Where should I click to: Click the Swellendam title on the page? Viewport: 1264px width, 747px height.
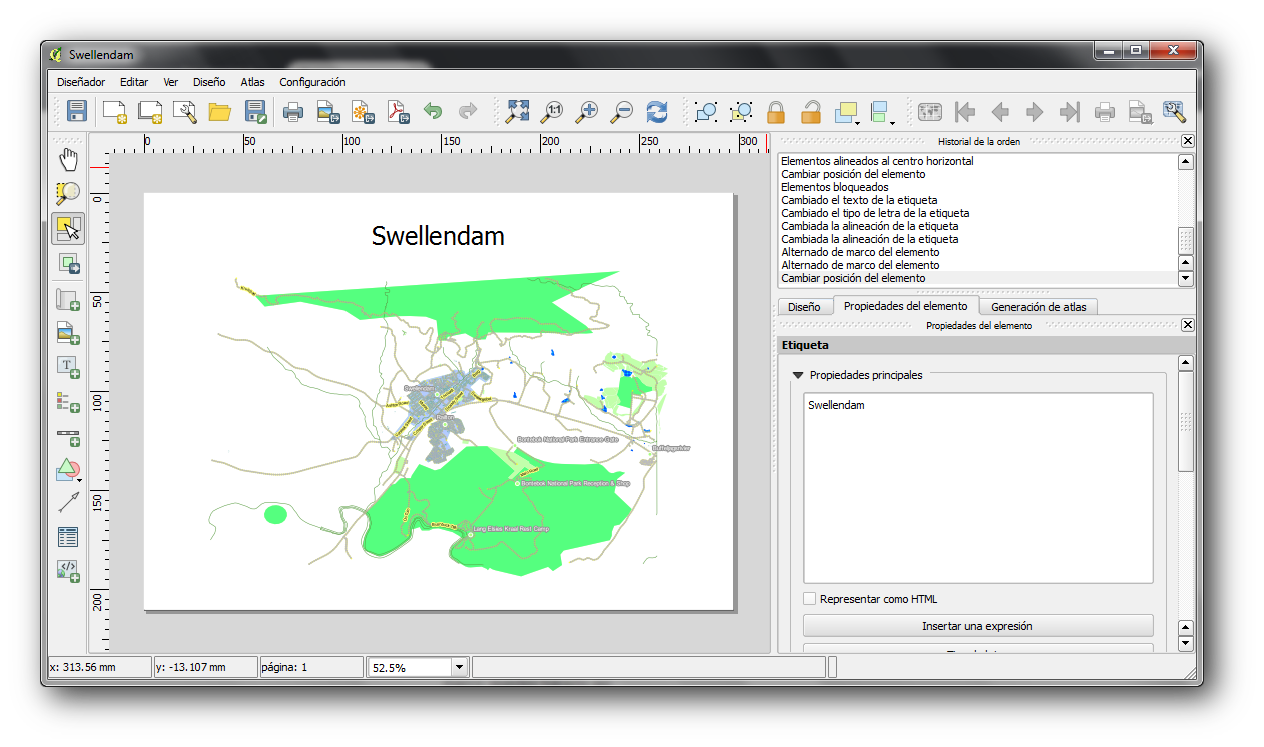438,236
